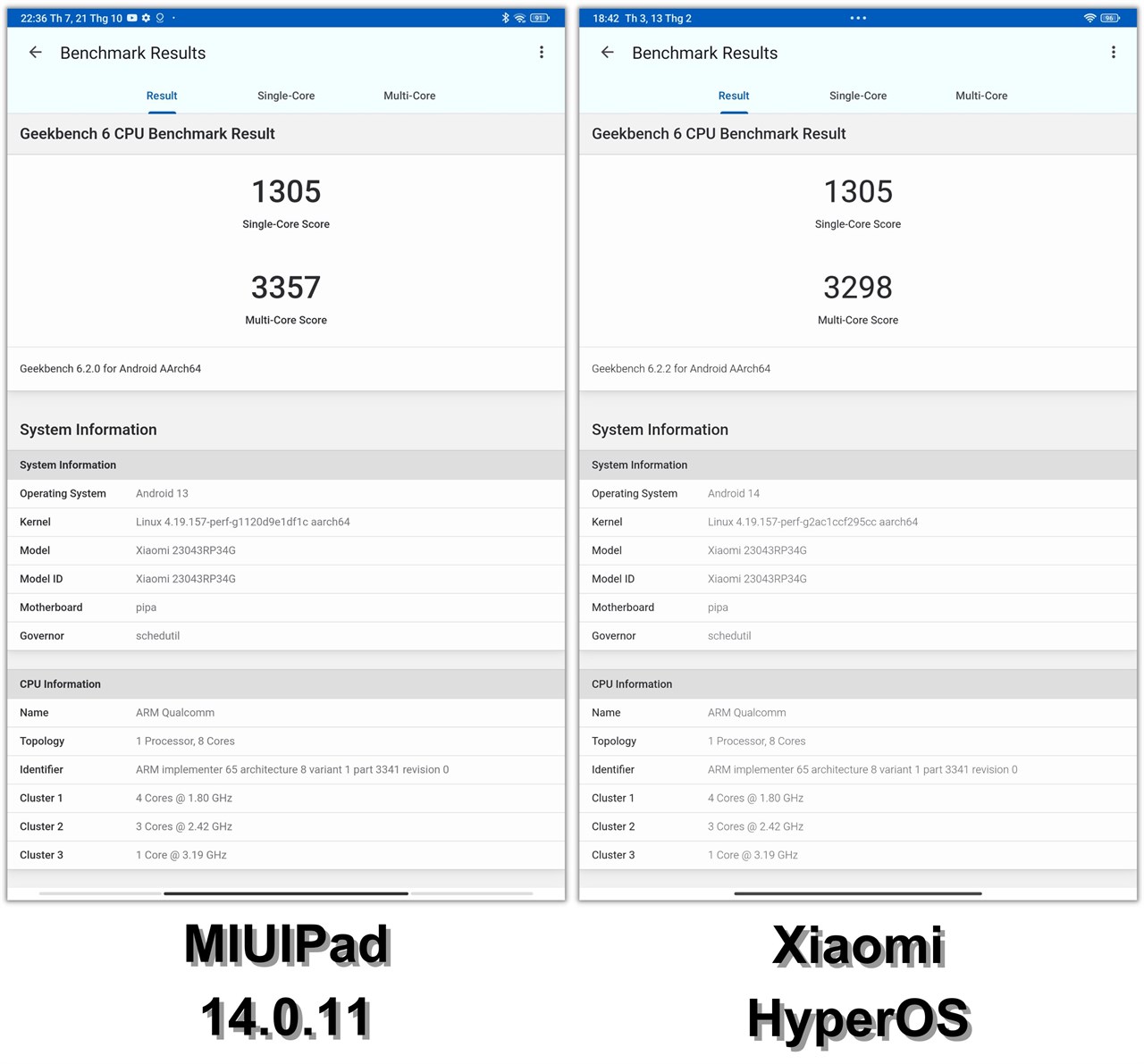This screenshot has width=1144, height=1064.
Task: Click 'Geekbench 6.2.2 for Android AArch64' text
Action: [681, 368]
